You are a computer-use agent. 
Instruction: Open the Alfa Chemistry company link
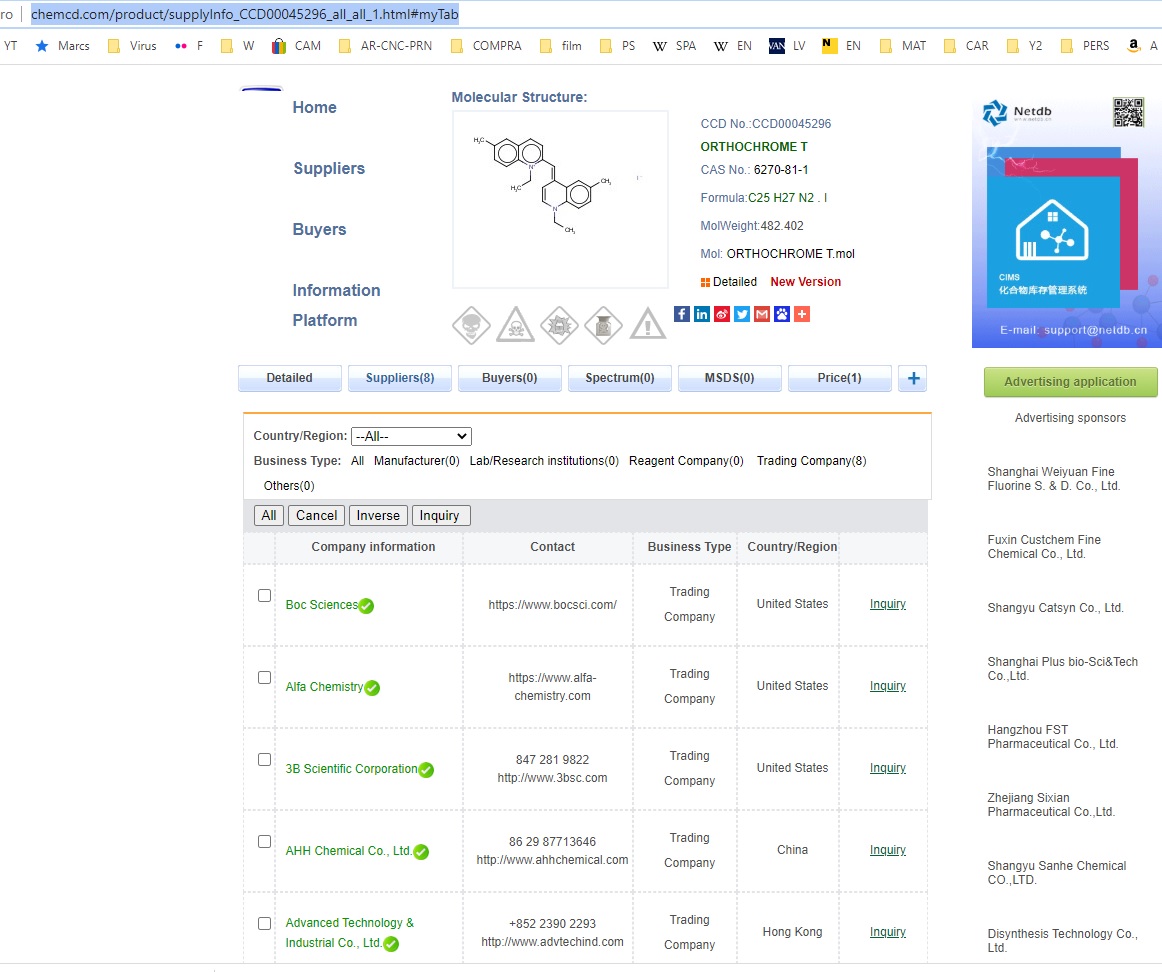pos(325,688)
